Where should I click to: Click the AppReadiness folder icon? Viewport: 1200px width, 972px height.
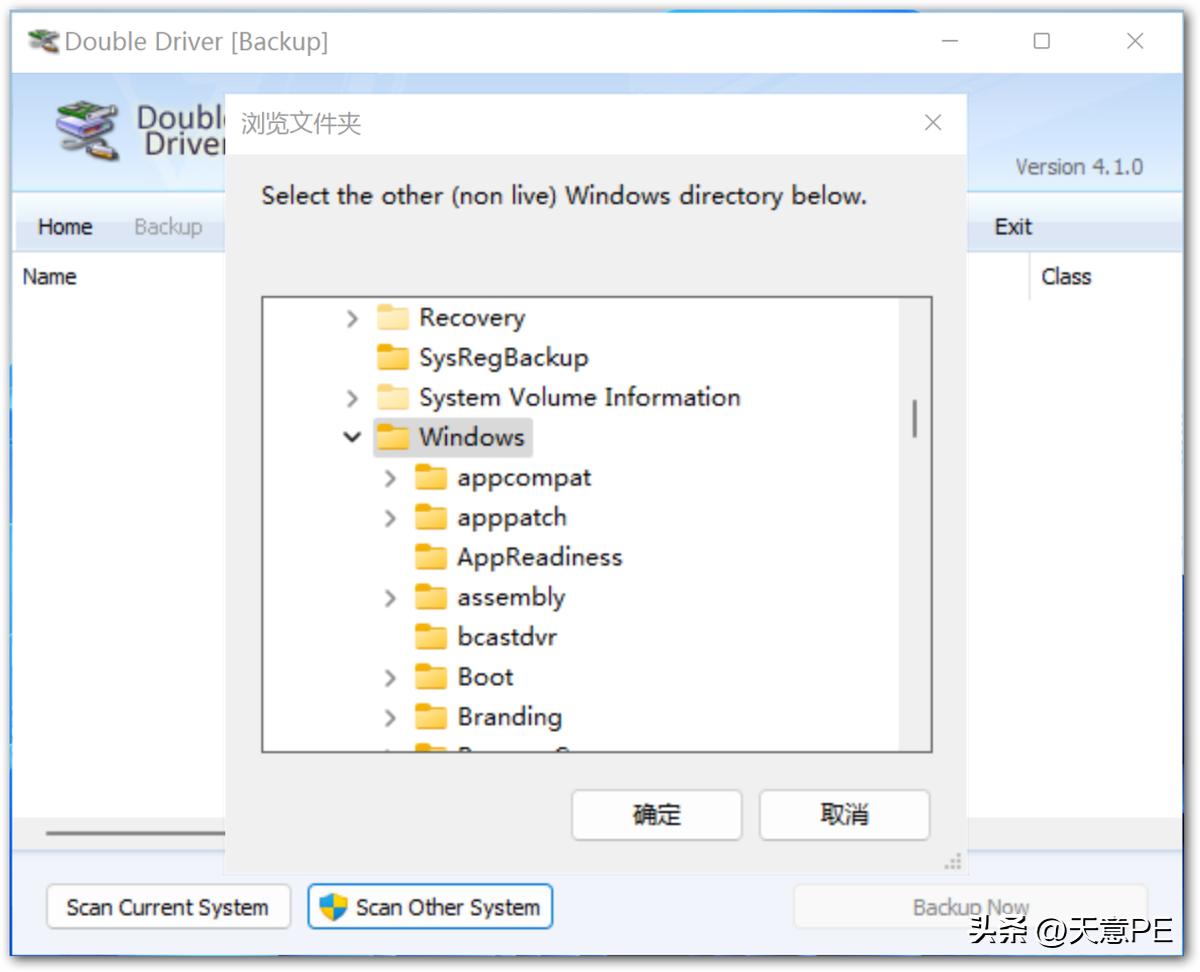click(x=431, y=558)
